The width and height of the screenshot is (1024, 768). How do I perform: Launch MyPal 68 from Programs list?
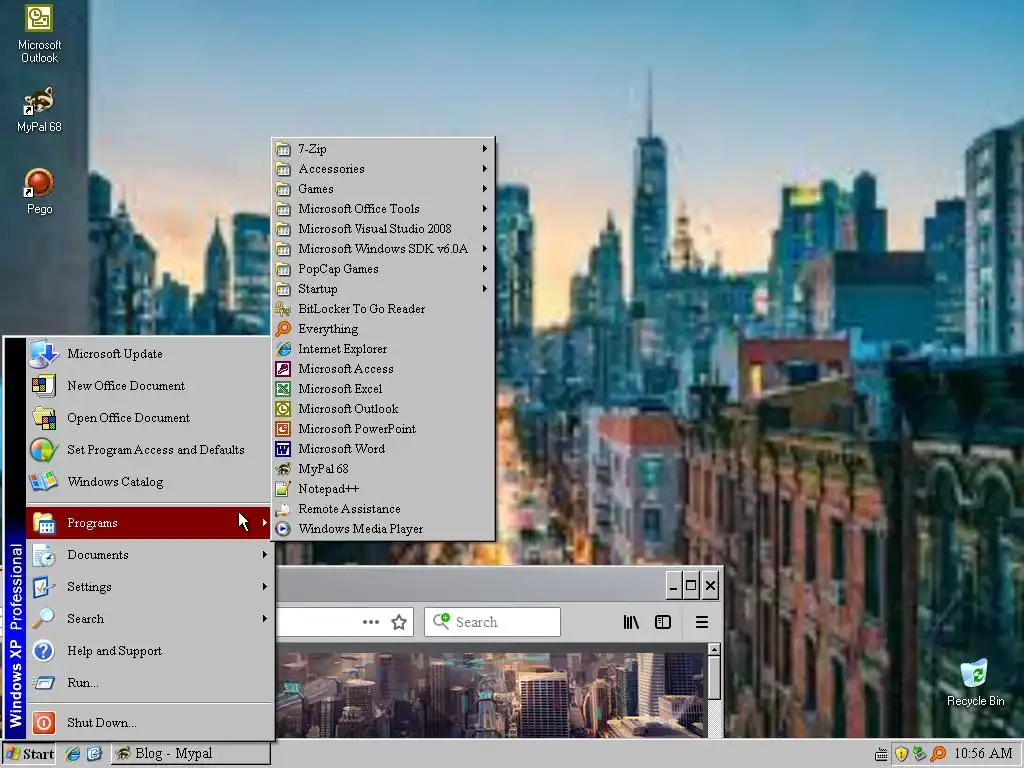point(383,469)
